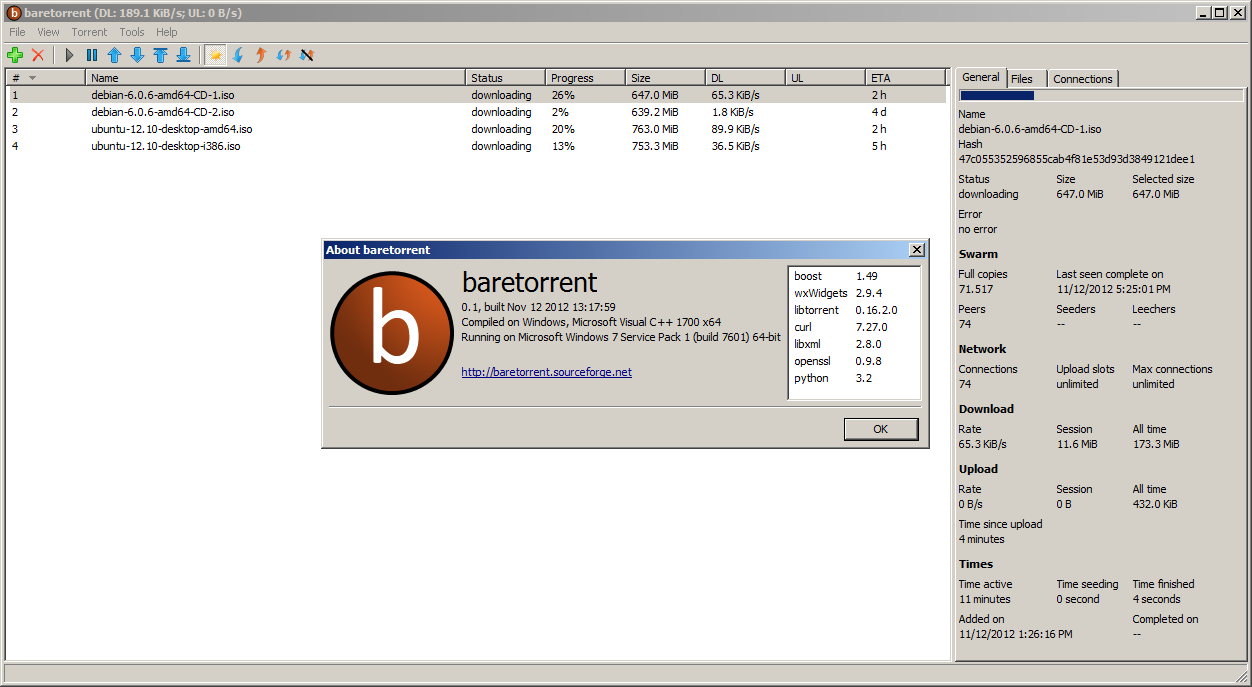Open the Torrent menu
Screen dimensions: 1252x687
tap(89, 31)
